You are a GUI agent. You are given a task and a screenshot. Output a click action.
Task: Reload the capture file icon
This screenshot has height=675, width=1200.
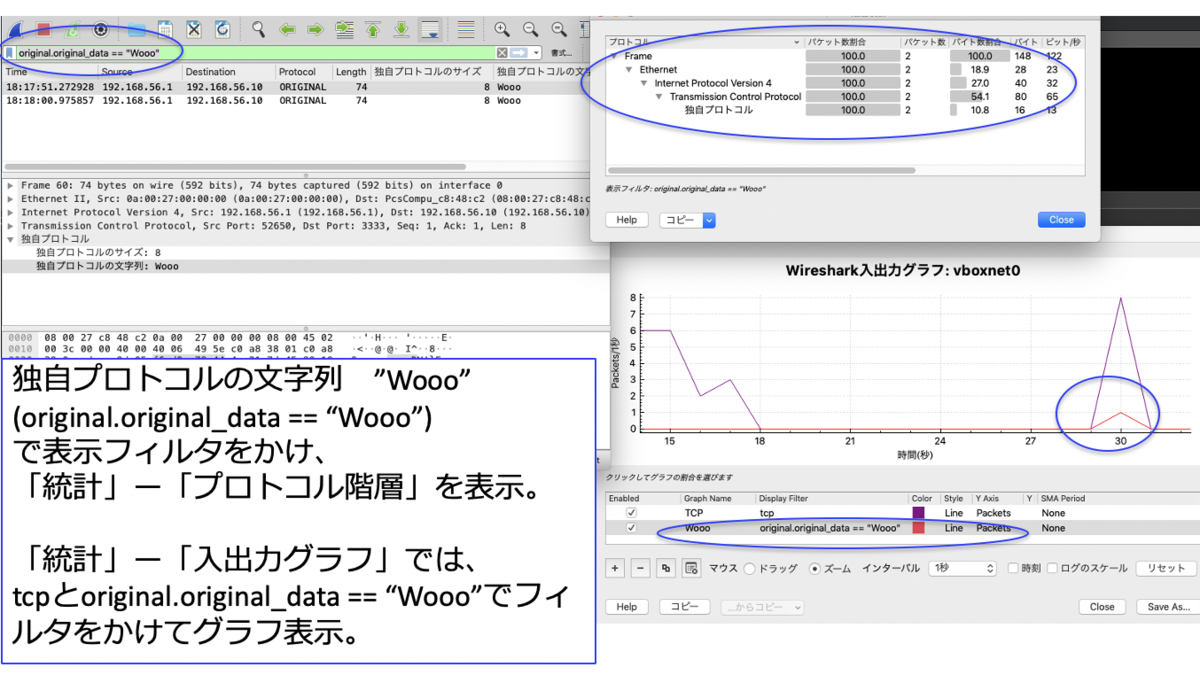[x=222, y=30]
